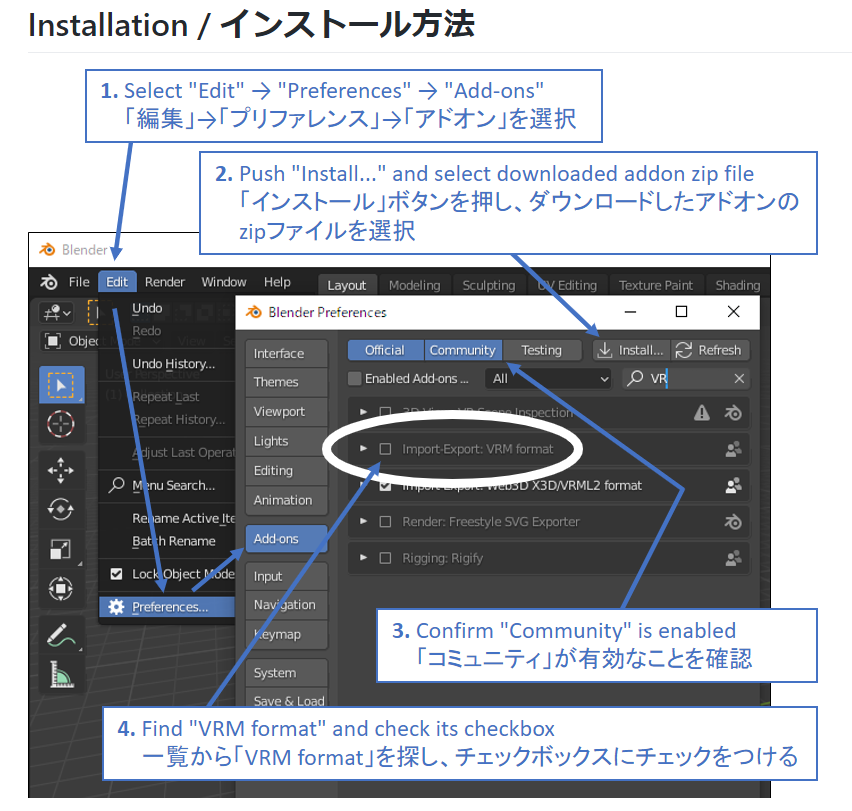Select the Measure tool icon
The height and width of the screenshot is (811, 852).
61,674
